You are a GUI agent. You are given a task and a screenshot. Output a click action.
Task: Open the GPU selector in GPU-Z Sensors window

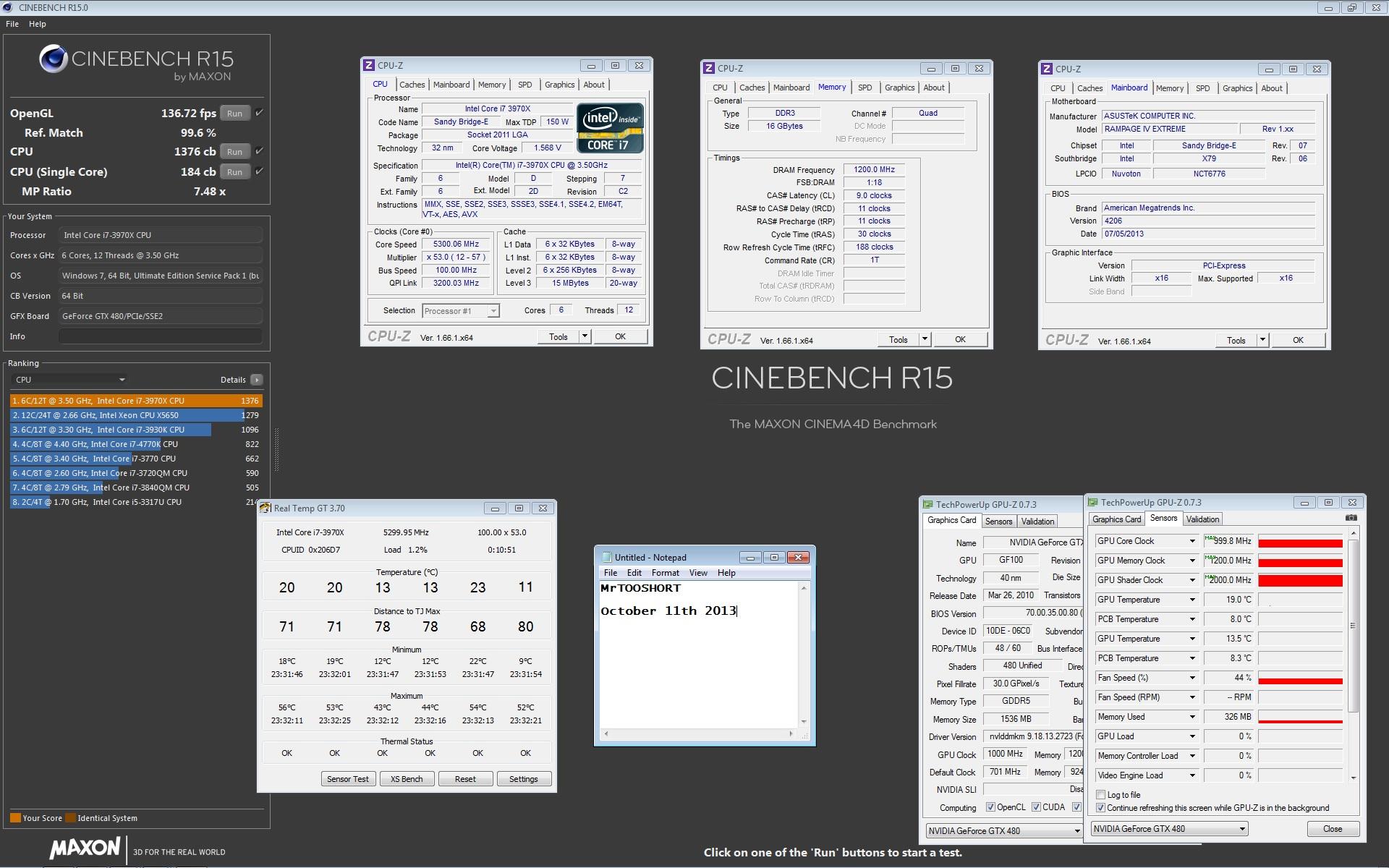[1169, 829]
